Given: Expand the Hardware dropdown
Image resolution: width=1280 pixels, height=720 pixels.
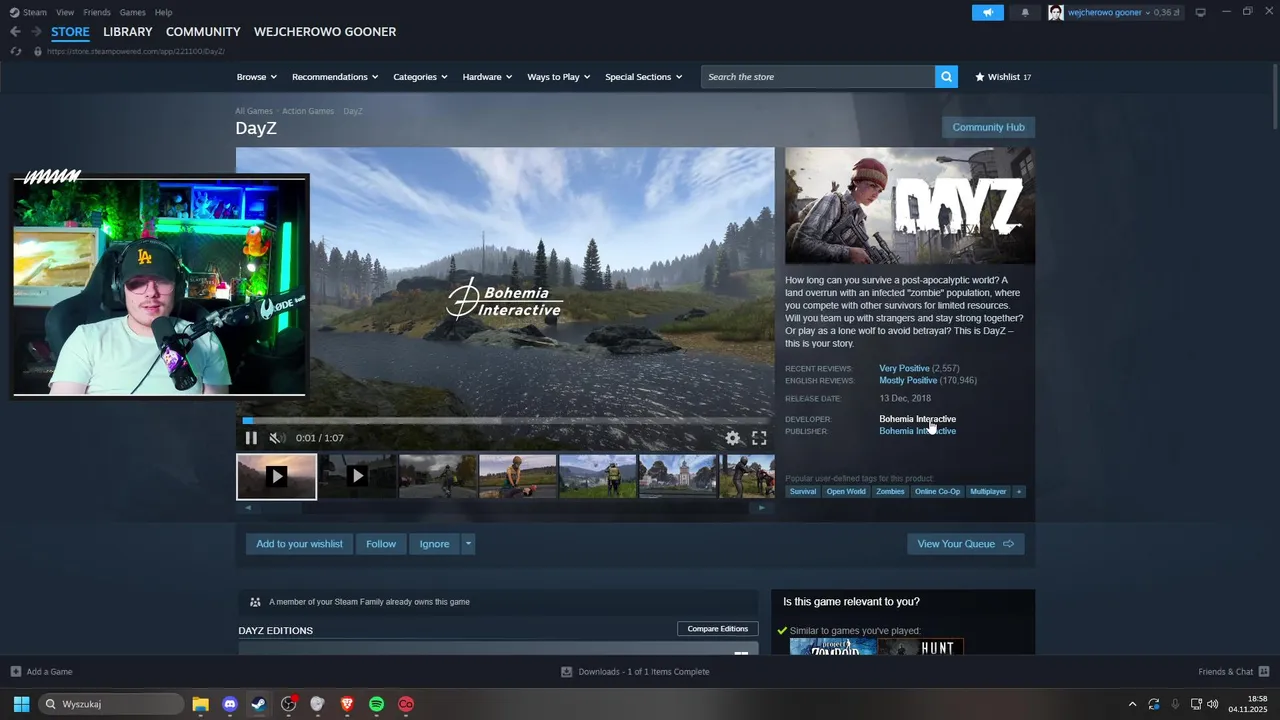Looking at the screenshot, I should point(487,77).
